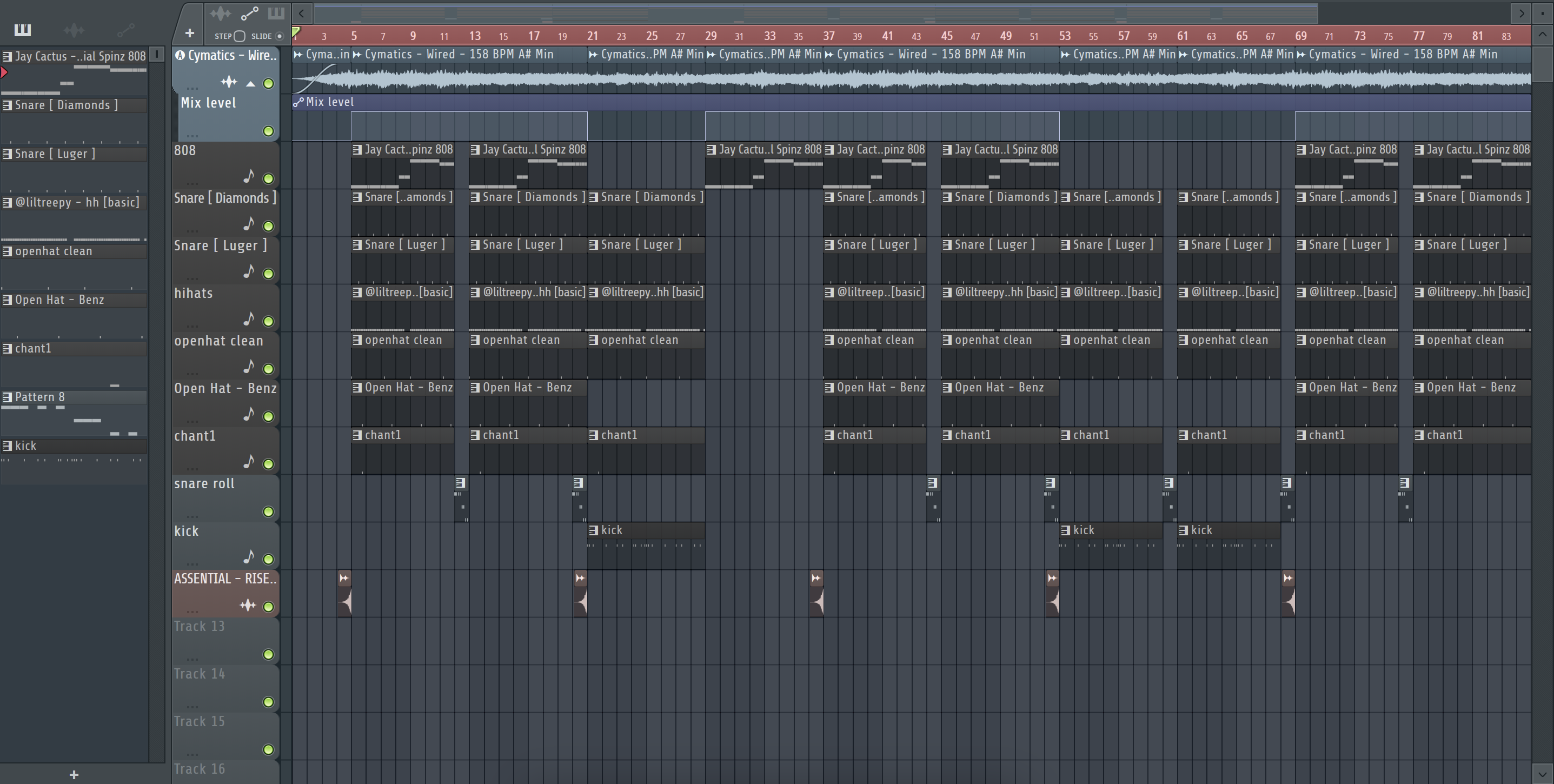Click waveform icon on ASSENTIAL - RISE track
1554x784 pixels.
pyautogui.click(x=248, y=605)
